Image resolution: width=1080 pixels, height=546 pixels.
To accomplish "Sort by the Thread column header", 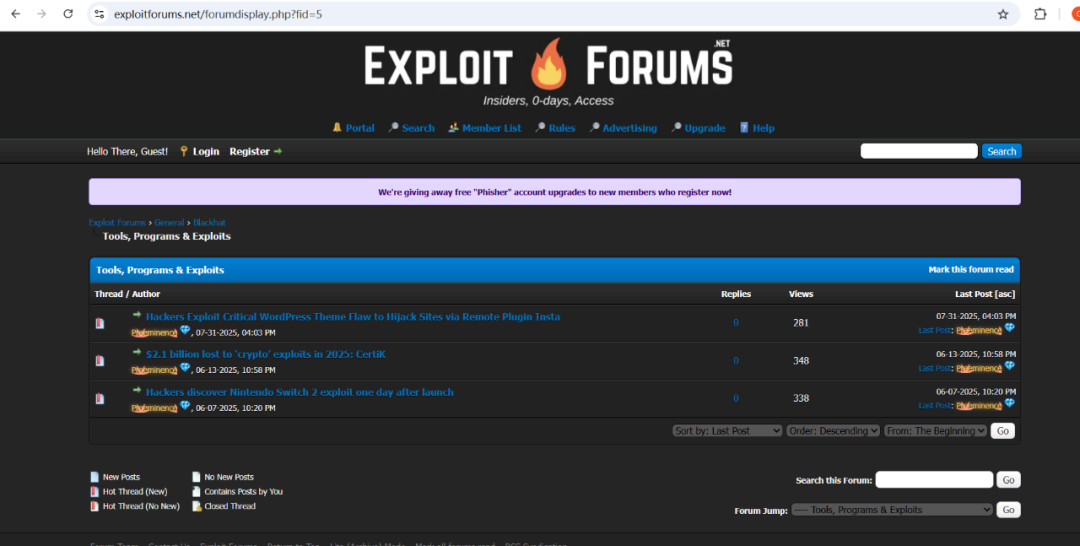I will tap(108, 294).
